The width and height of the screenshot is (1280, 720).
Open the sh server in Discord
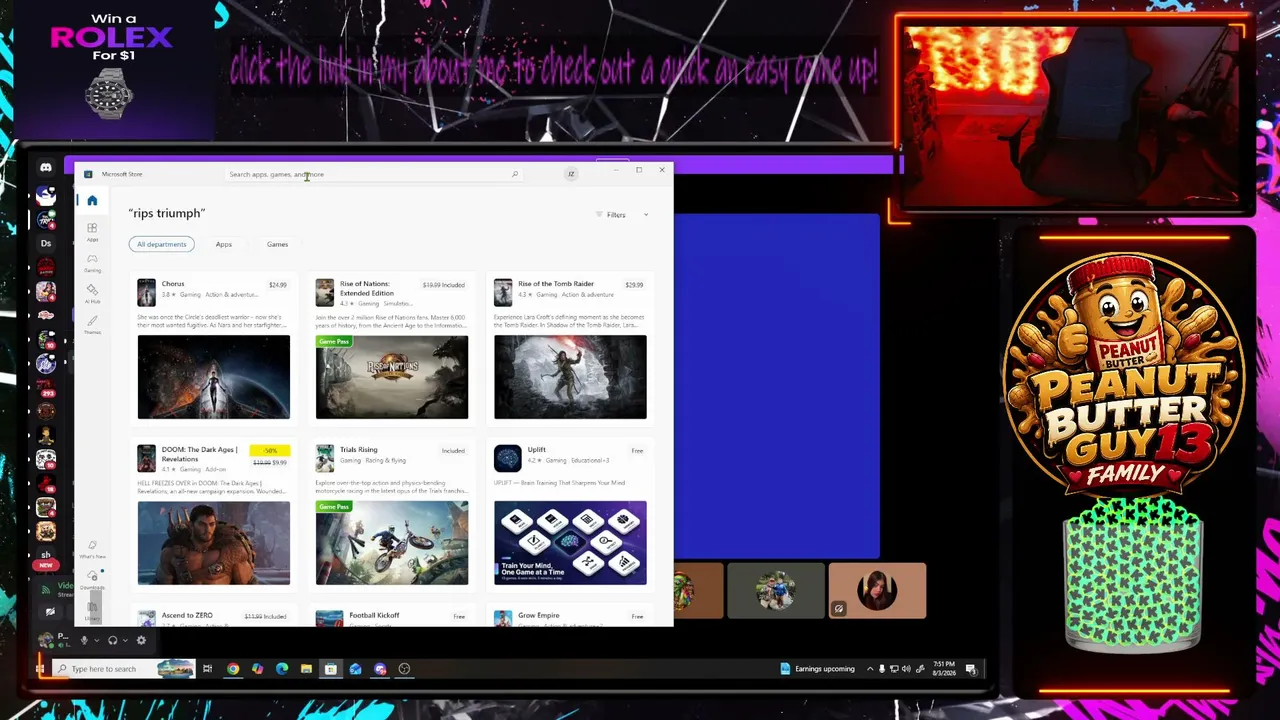[x=46, y=555]
